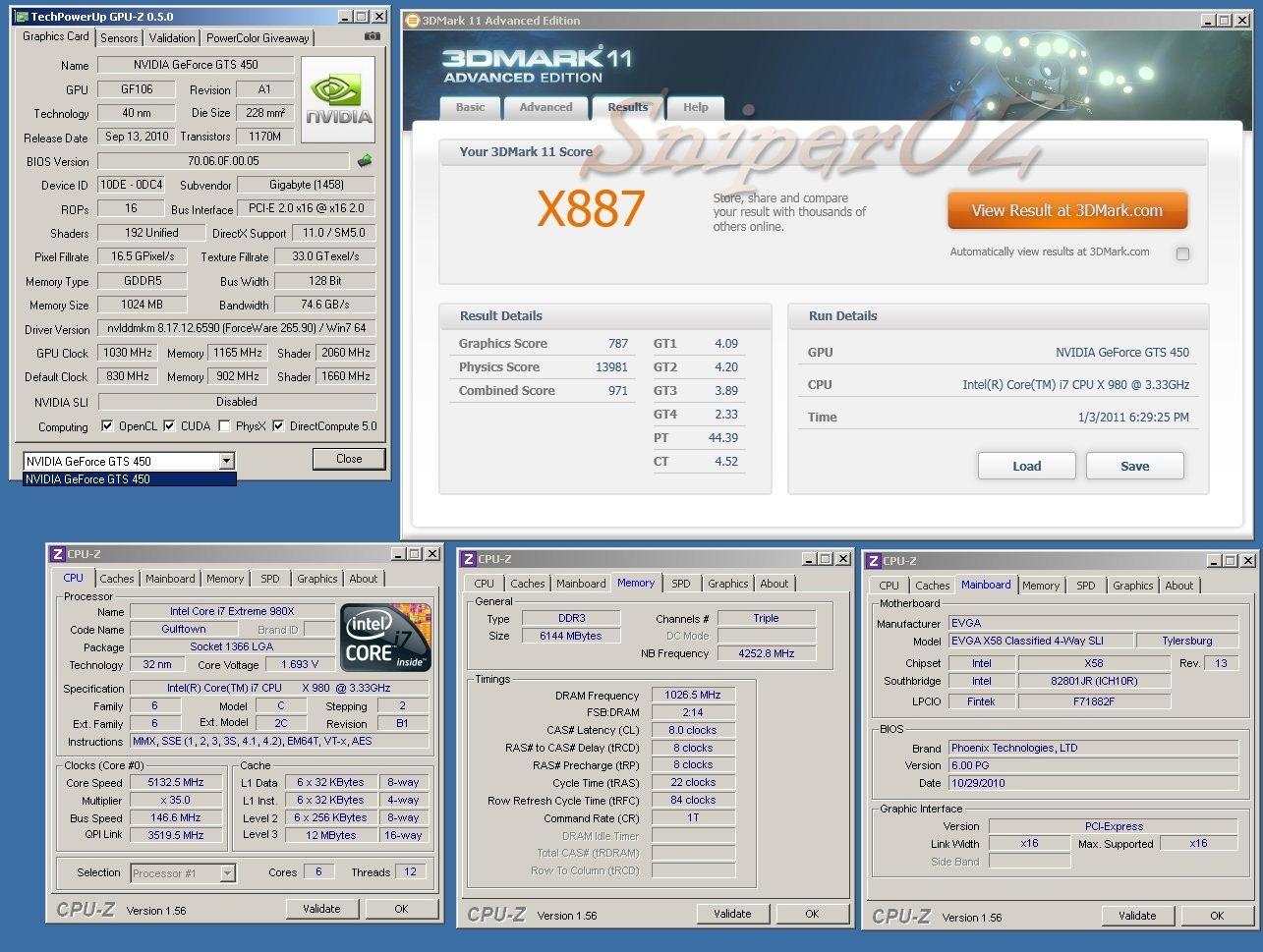Check automatically view results at 3DMark.com
Viewport: 1263px width, 952px height.
(x=1182, y=253)
